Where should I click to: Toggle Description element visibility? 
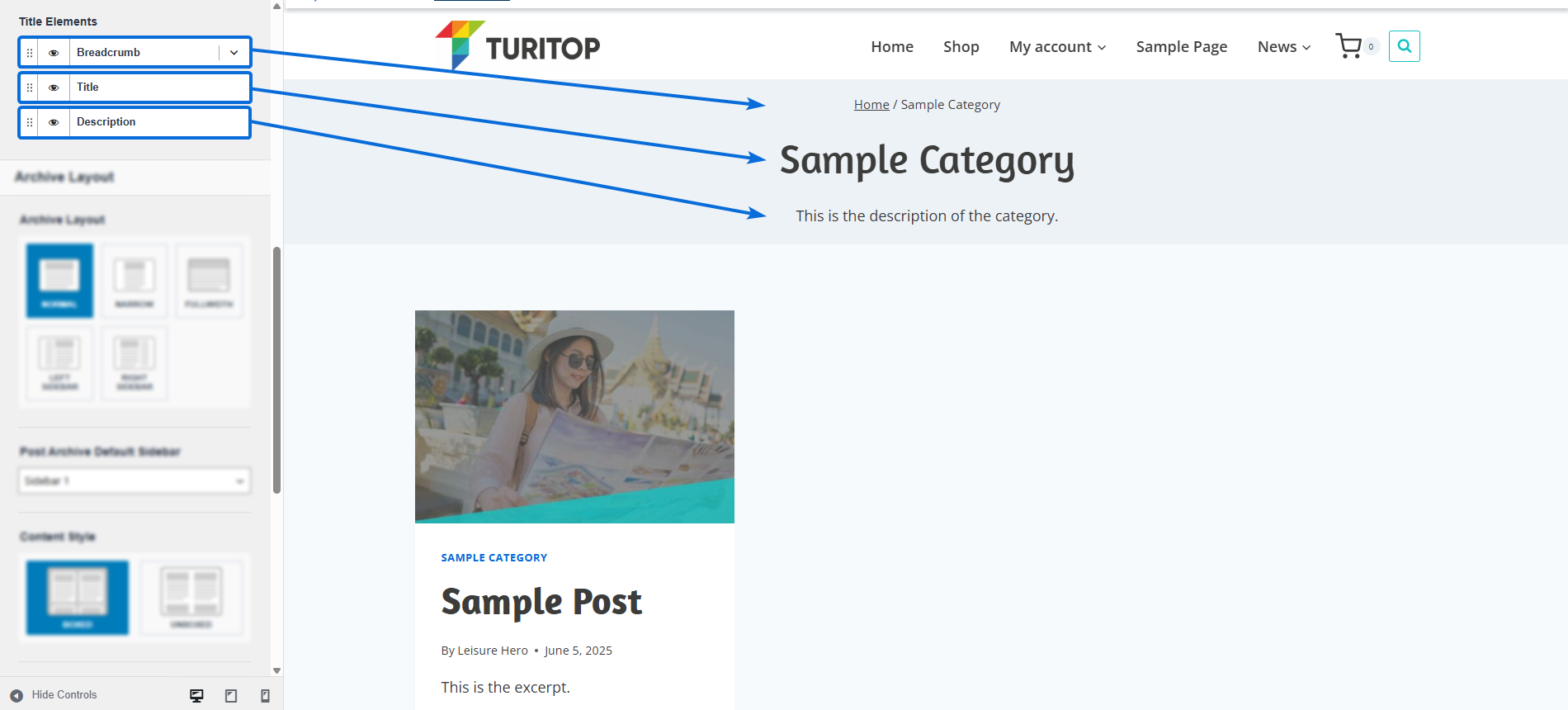[54, 122]
